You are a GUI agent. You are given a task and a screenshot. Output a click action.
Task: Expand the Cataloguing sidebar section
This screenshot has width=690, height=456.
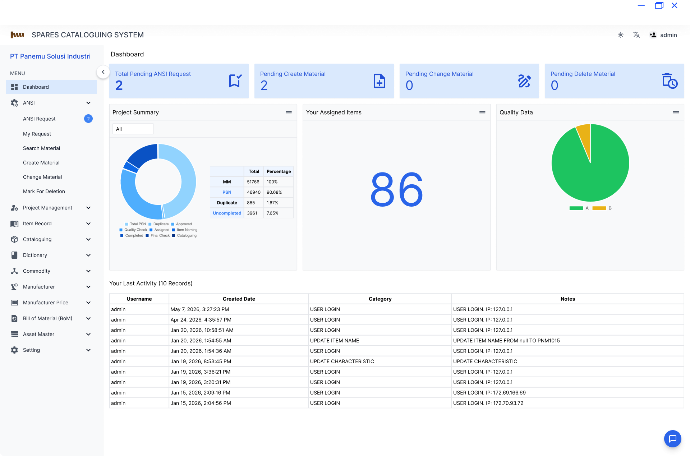click(51, 239)
